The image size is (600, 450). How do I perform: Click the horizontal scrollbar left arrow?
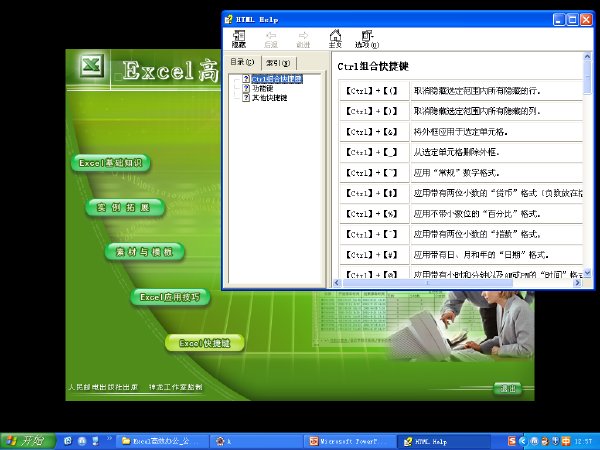coord(337,283)
